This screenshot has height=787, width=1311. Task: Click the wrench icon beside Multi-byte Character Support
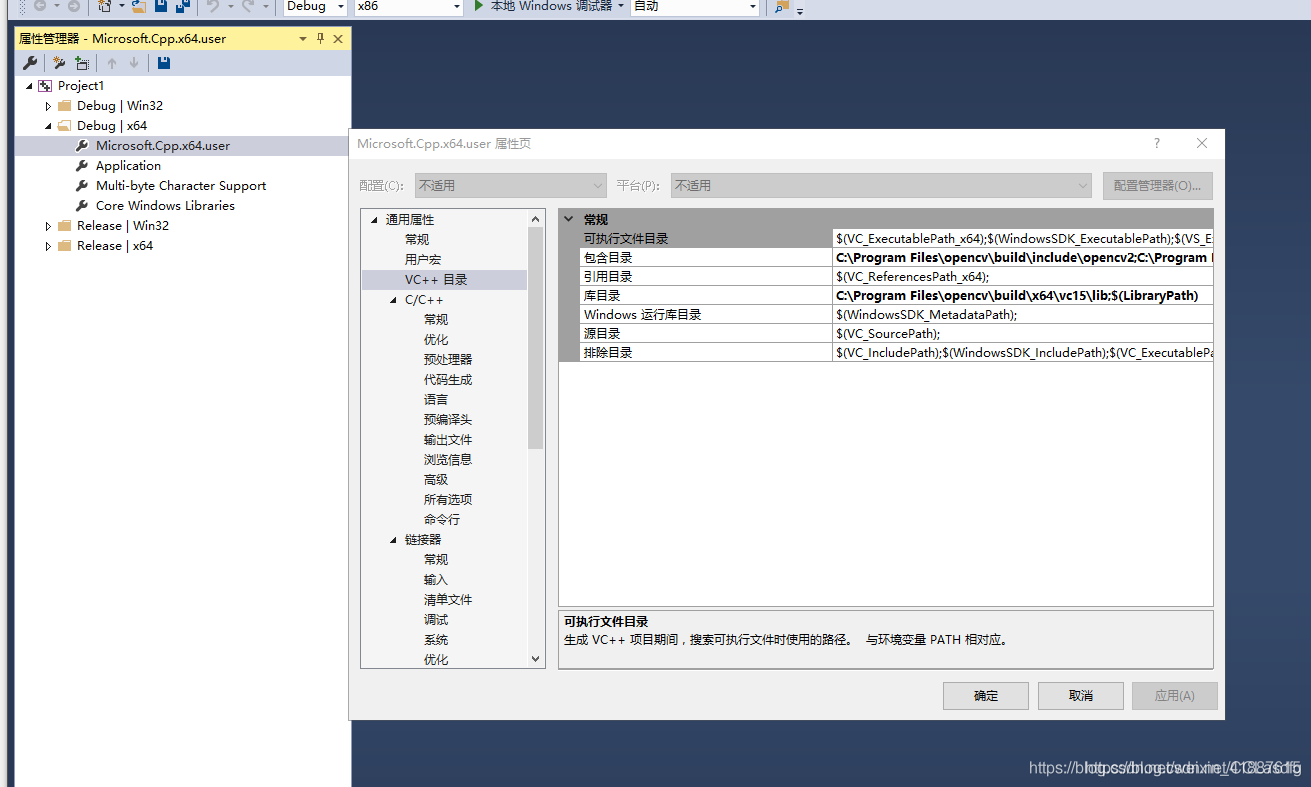[x=83, y=186]
